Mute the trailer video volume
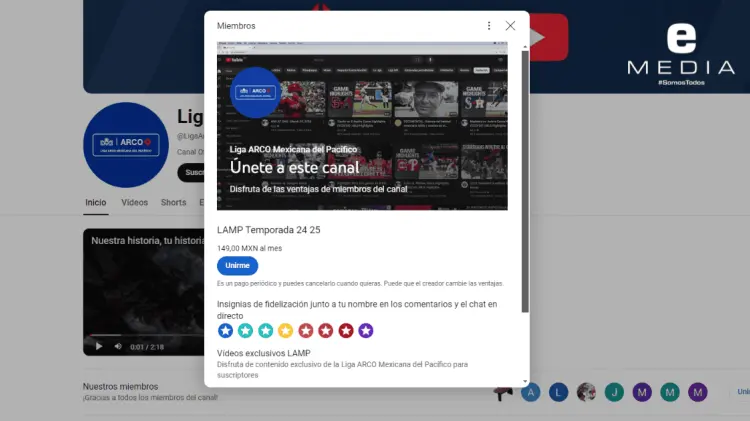Screen dimensions: 750x421 pyautogui.click(x=117, y=346)
